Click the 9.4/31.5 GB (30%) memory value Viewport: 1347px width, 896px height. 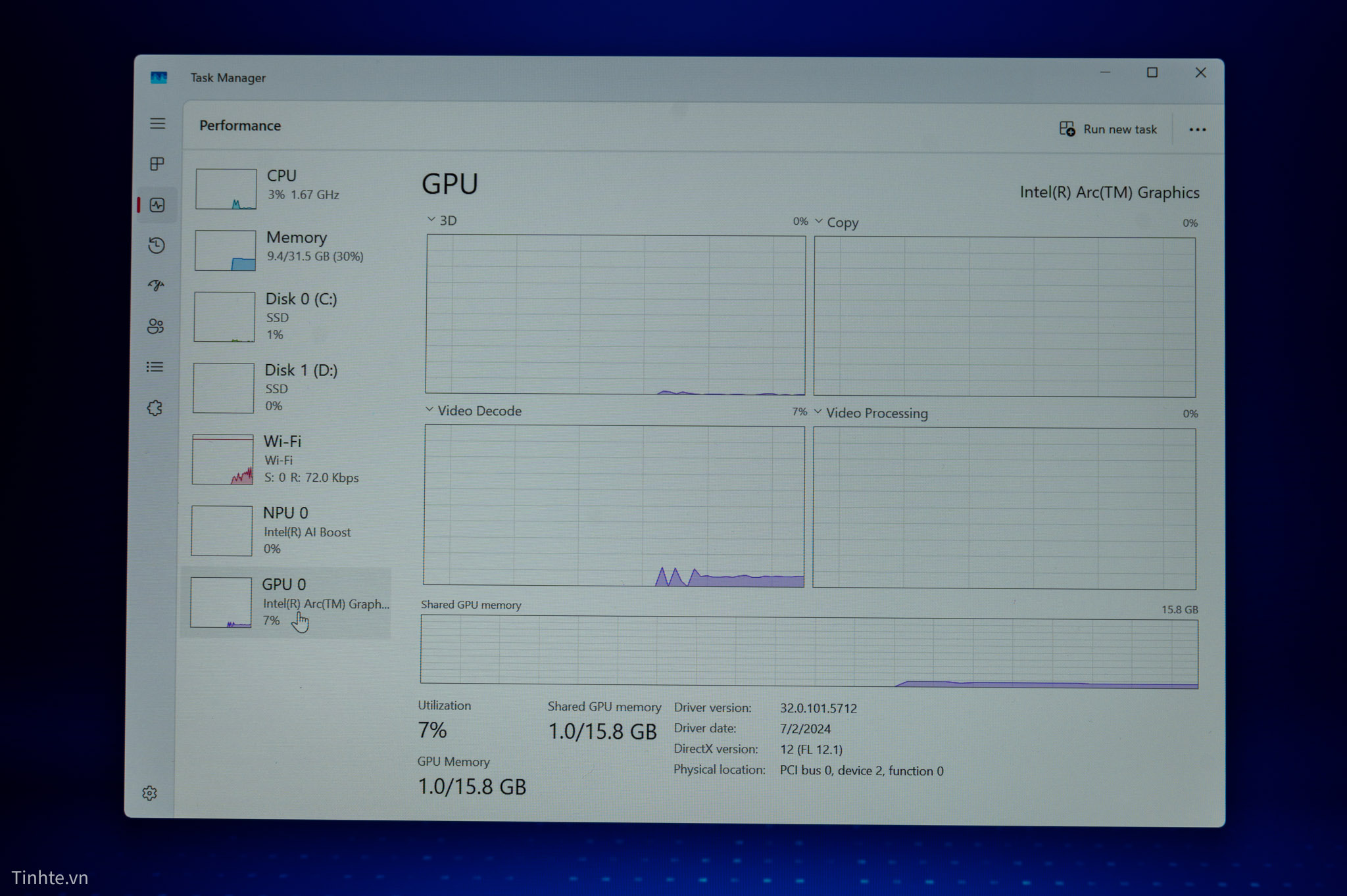click(315, 256)
